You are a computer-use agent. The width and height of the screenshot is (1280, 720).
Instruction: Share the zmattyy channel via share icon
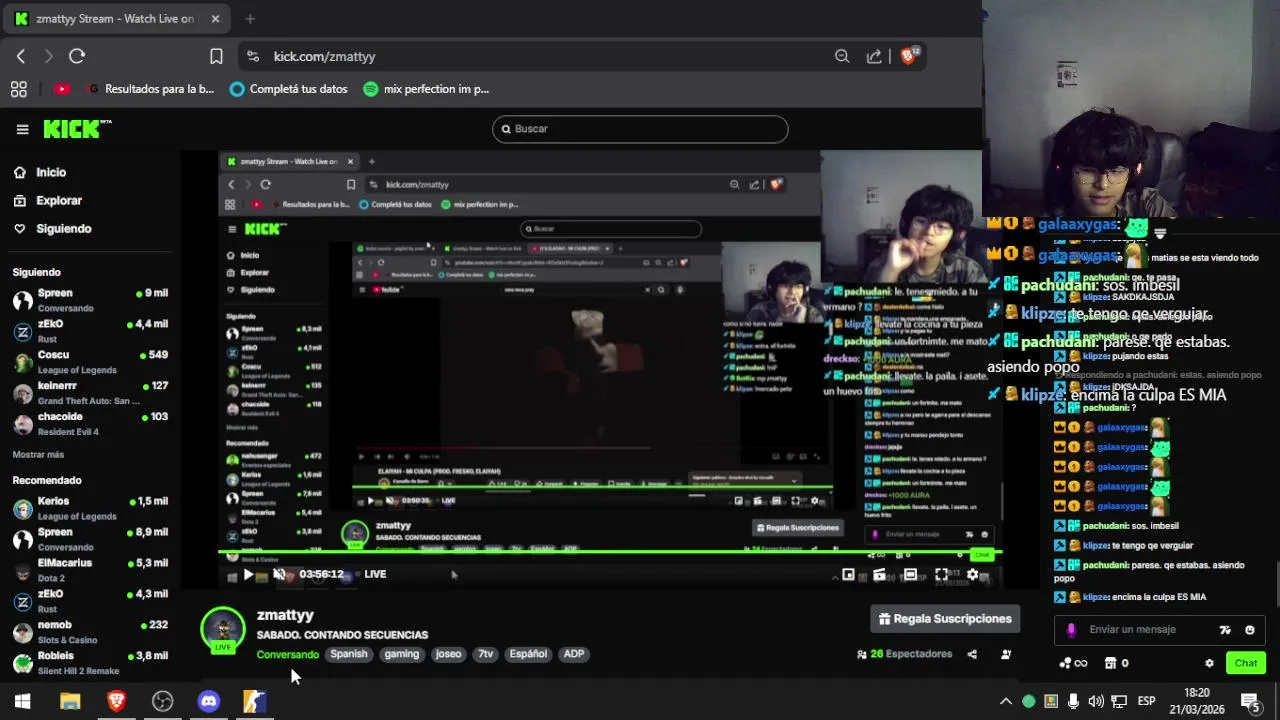[x=972, y=654]
